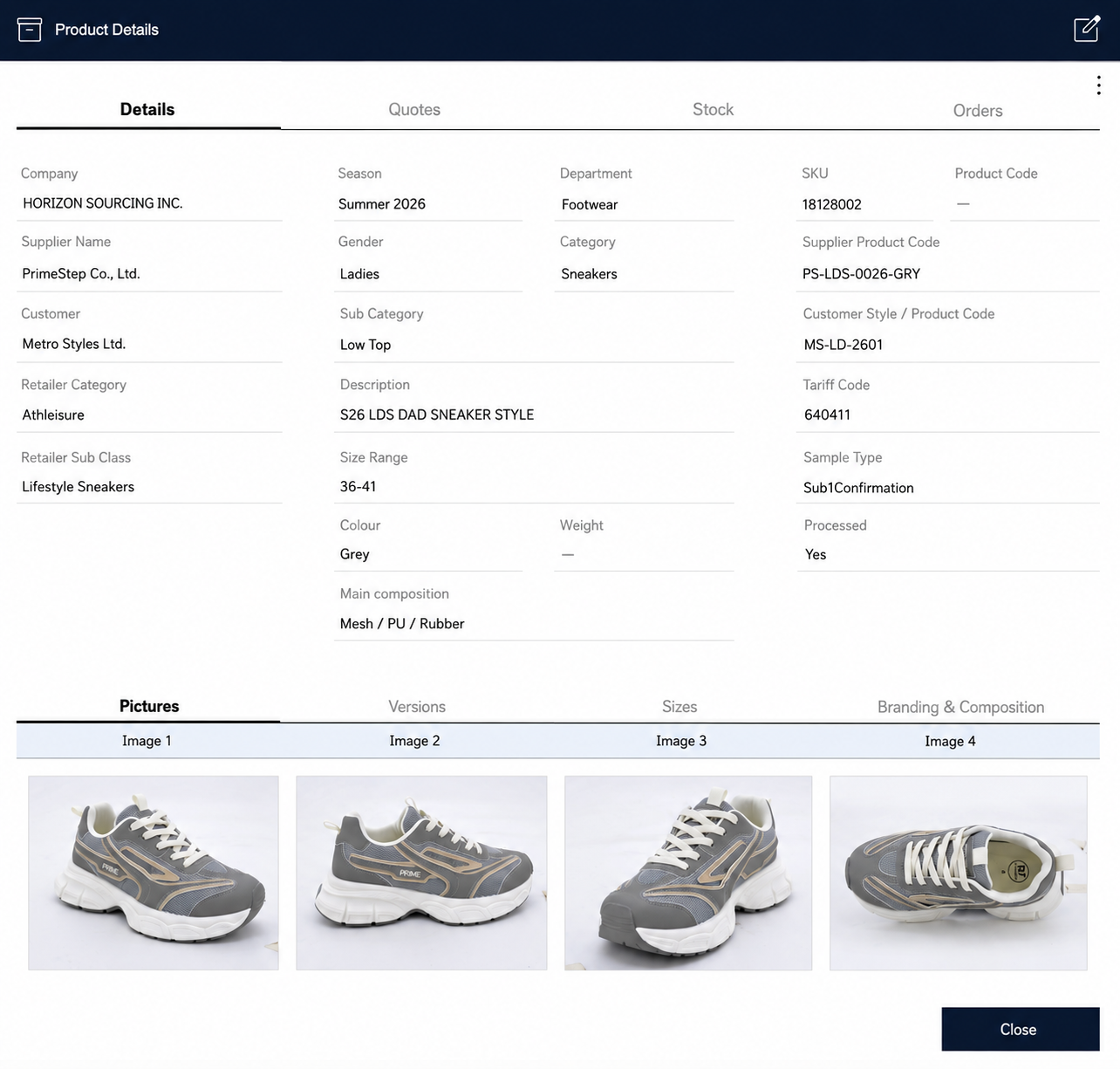The height and width of the screenshot is (1069, 1120).
Task: Click the Sub Category field Low Top
Action: pos(534,345)
